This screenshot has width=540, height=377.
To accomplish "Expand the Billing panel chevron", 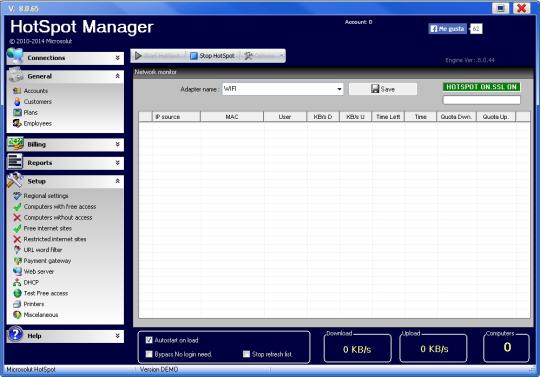I will coord(117,144).
